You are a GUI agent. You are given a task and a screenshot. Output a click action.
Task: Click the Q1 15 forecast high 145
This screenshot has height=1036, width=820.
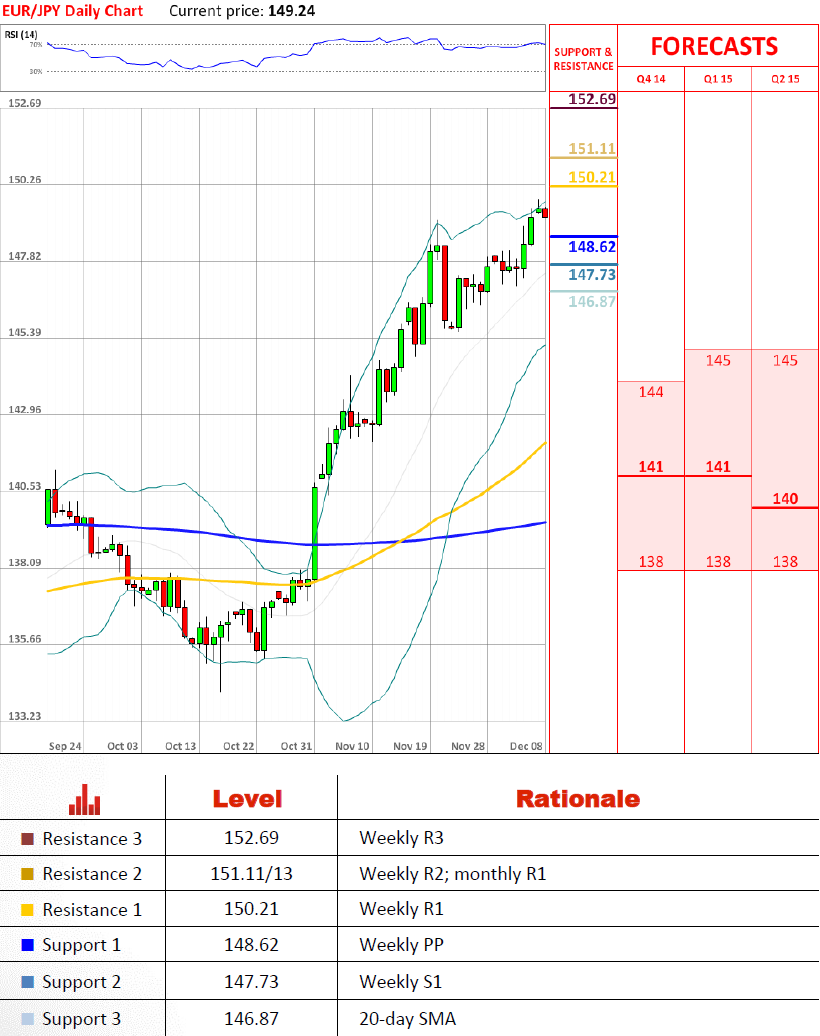(x=718, y=360)
